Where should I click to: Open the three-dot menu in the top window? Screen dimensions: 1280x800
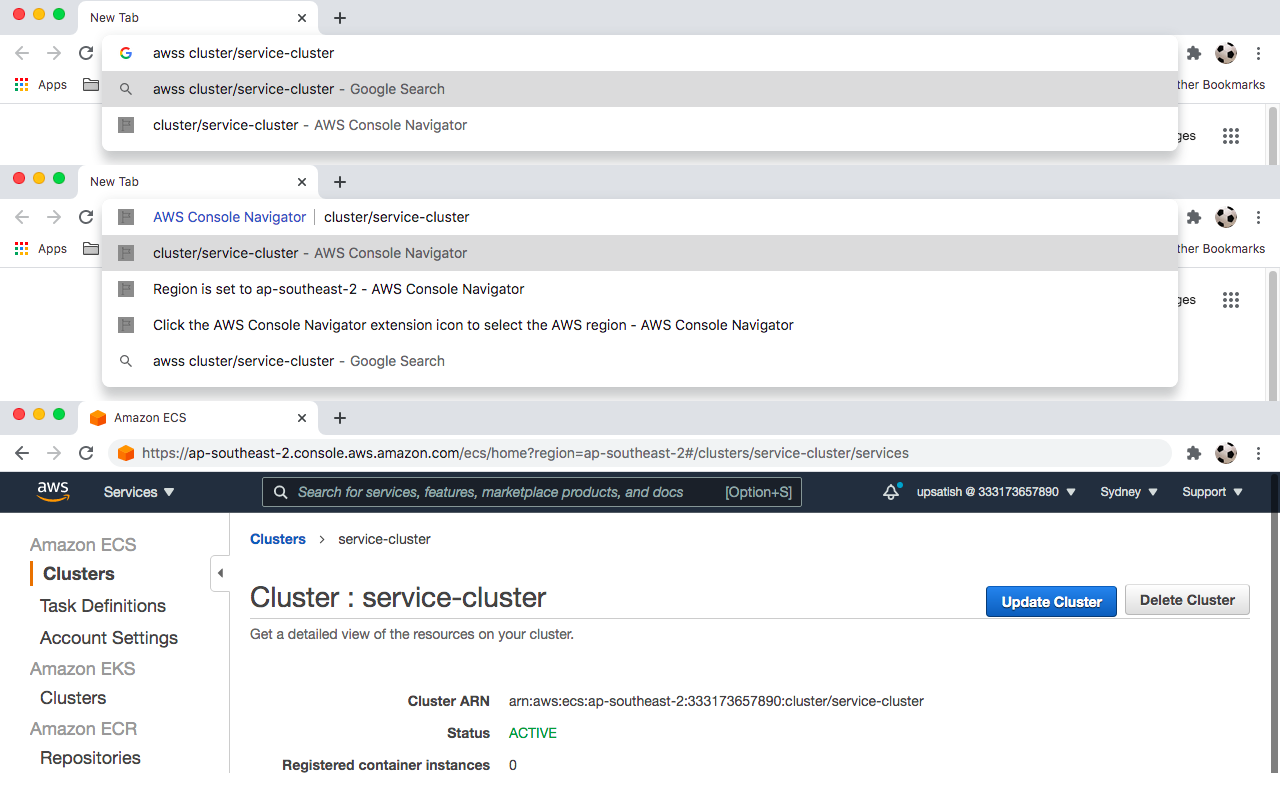(x=1259, y=53)
